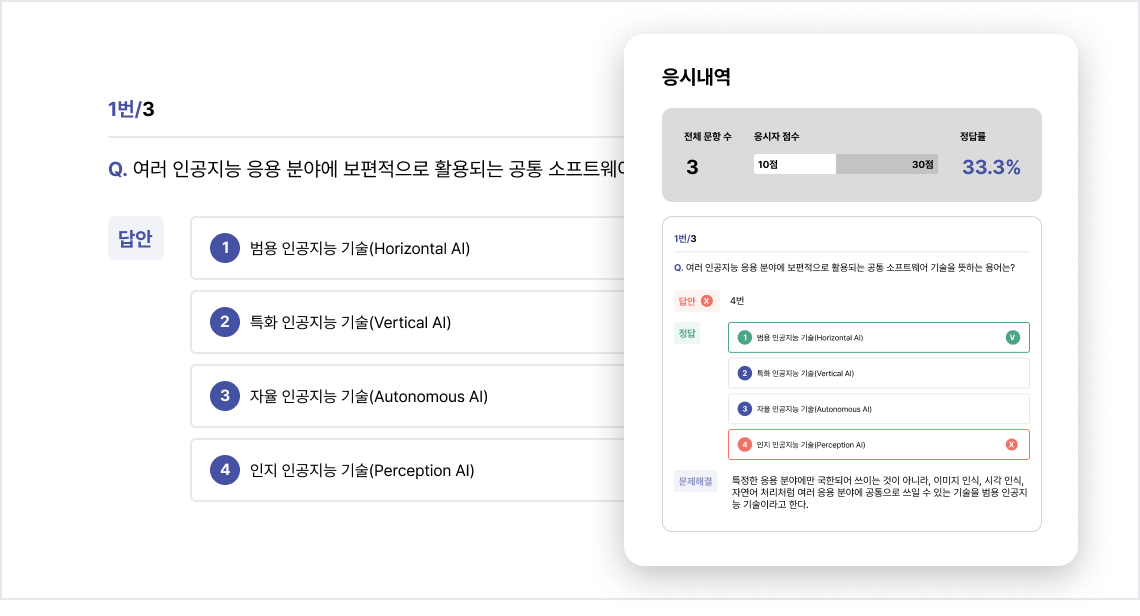Click the 답안 label button
Screen dimensions: 1140x616
(135, 238)
